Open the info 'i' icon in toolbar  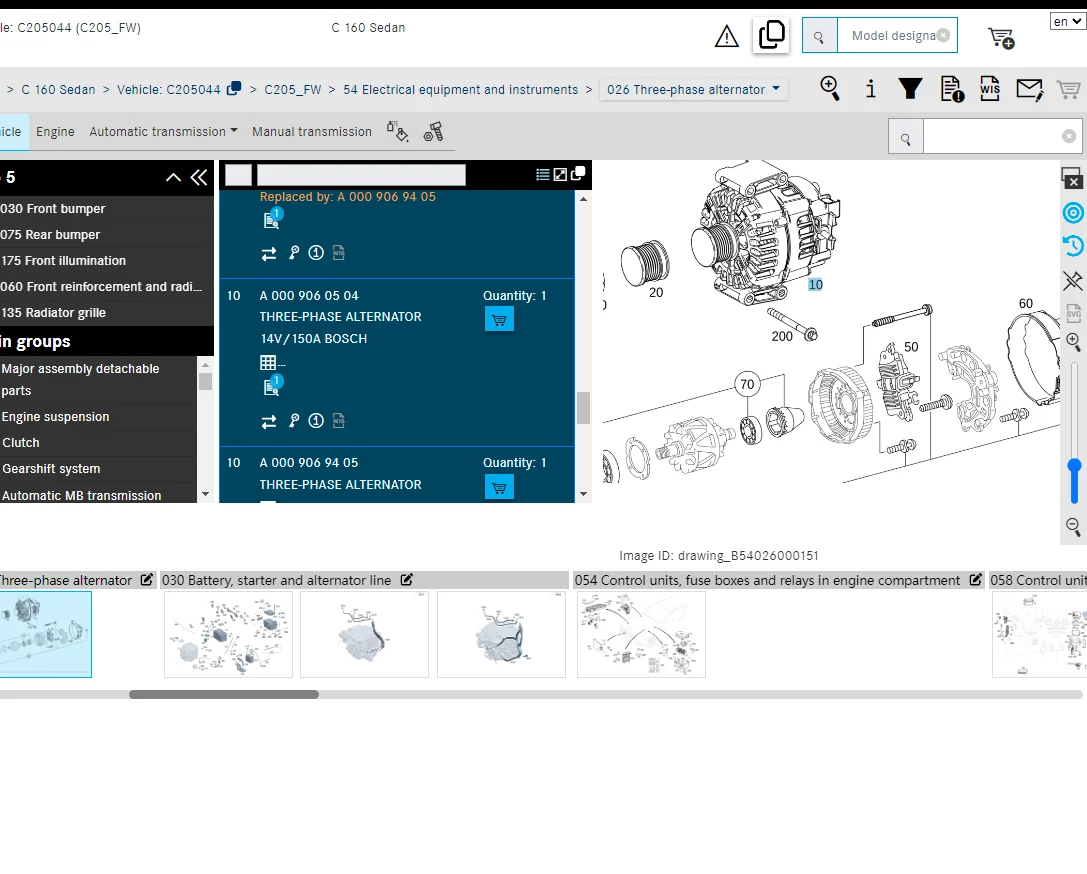click(871, 89)
